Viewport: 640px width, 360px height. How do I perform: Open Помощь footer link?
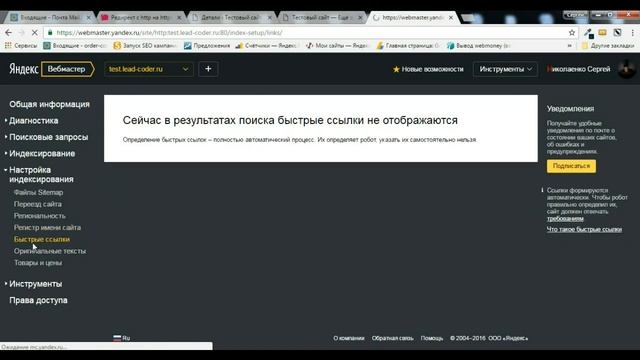coord(432,338)
